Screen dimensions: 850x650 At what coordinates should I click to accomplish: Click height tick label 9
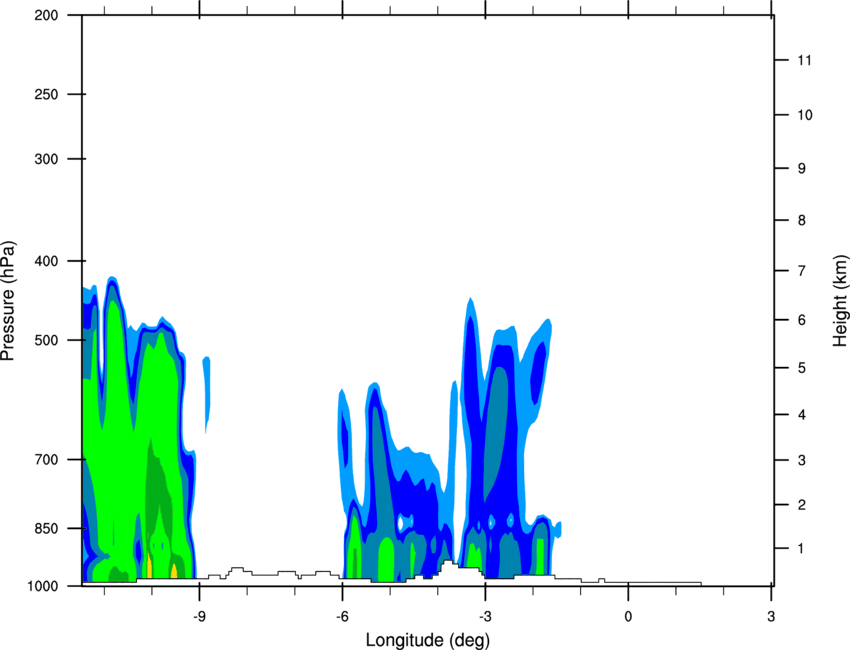[x=802, y=169]
